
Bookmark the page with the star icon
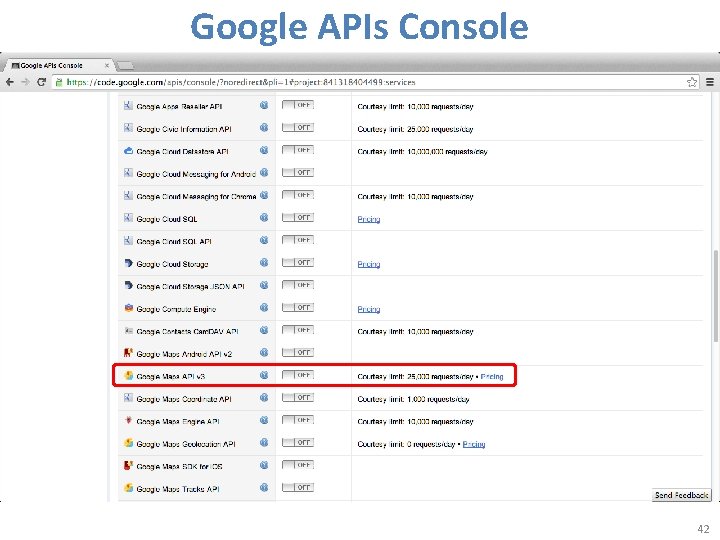click(692, 82)
